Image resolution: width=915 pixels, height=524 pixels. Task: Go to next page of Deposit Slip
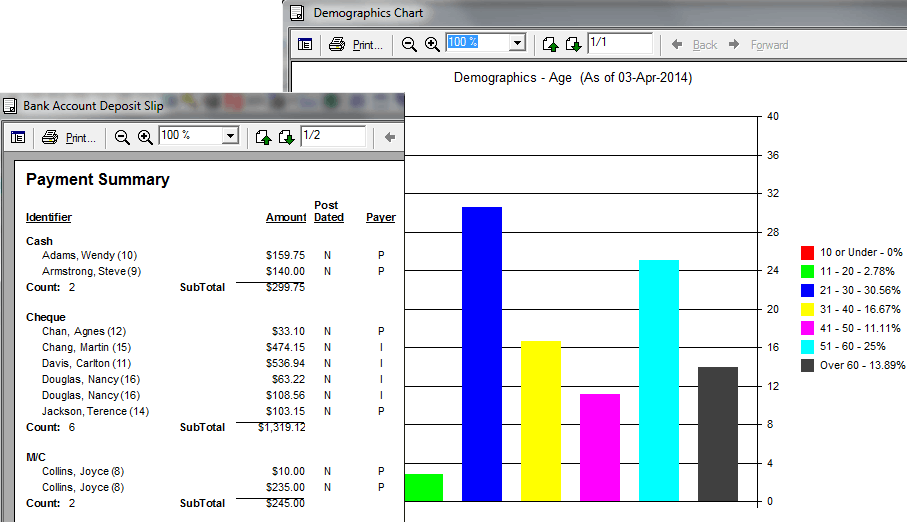[286, 137]
